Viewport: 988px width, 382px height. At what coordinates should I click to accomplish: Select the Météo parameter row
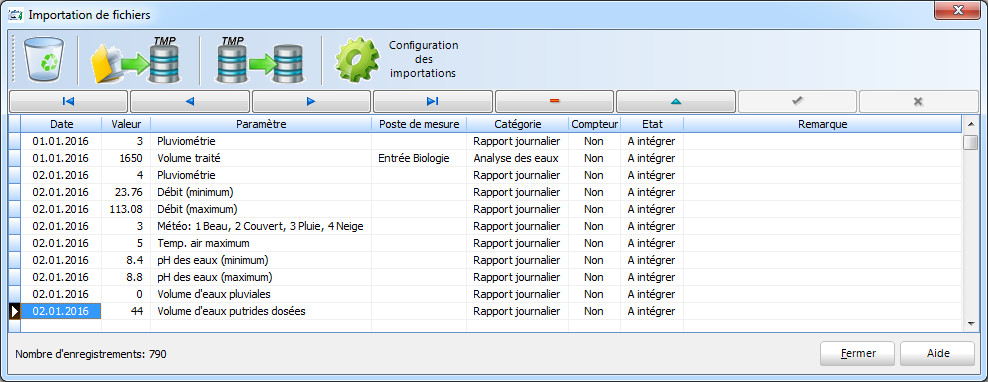pos(491,226)
